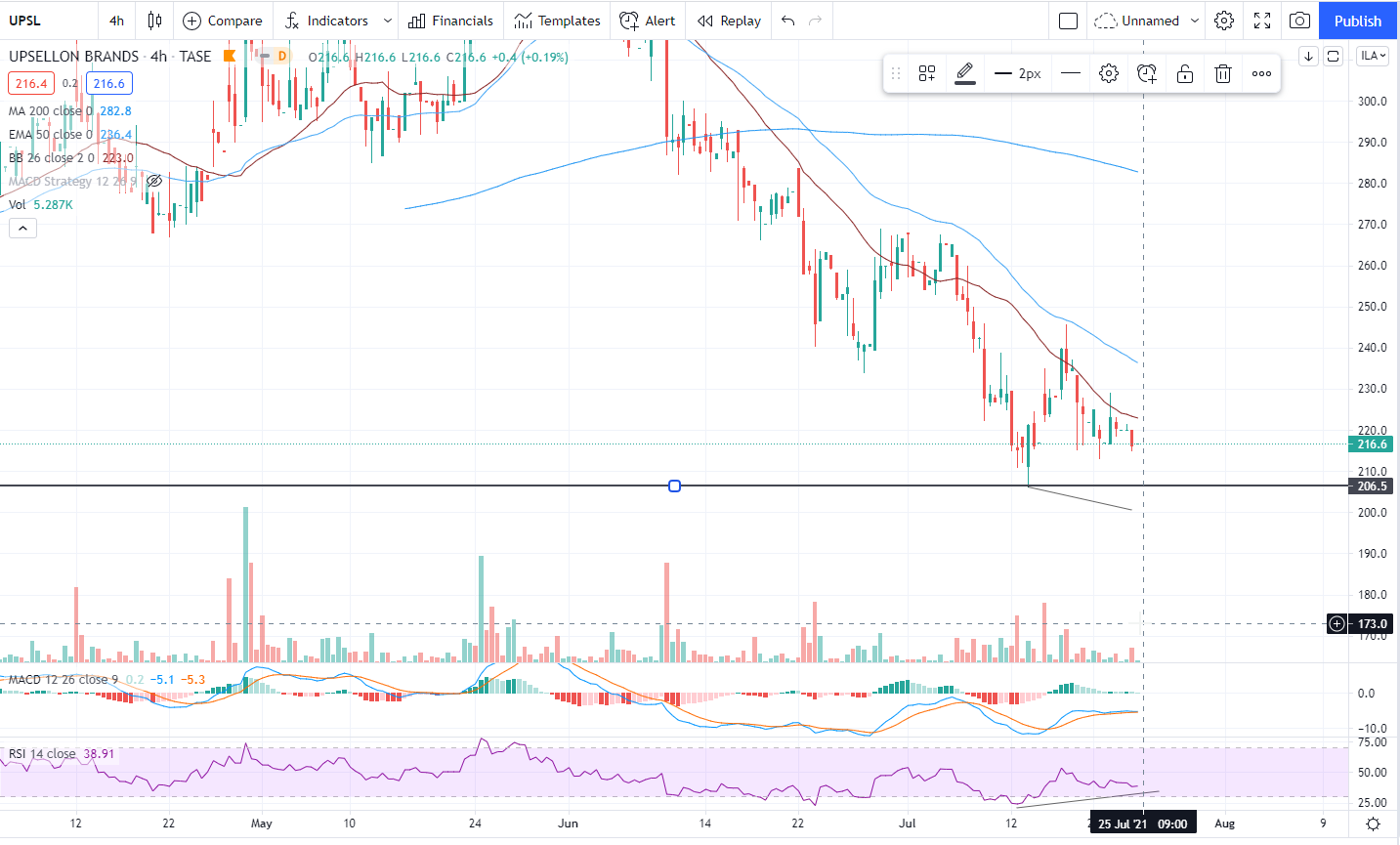Change the line style option
Screen dimensions: 1400x845
[x=1071, y=73]
